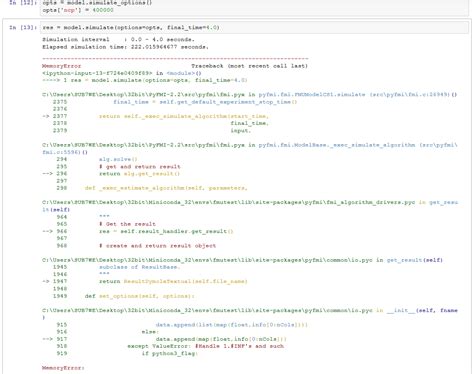Click line 1949 'def set_options(self, options):'
Screen dimensions: 474x374
124,296
